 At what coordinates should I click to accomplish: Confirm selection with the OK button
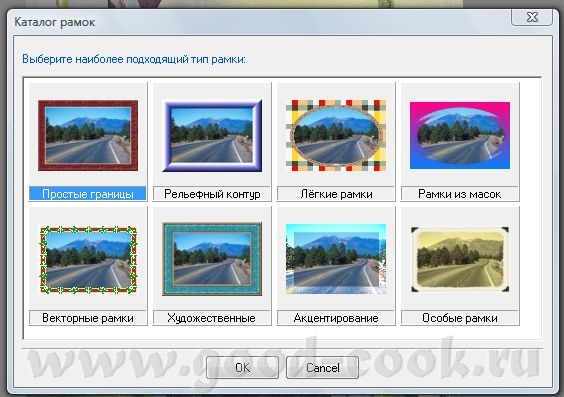click(x=242, y=368)
